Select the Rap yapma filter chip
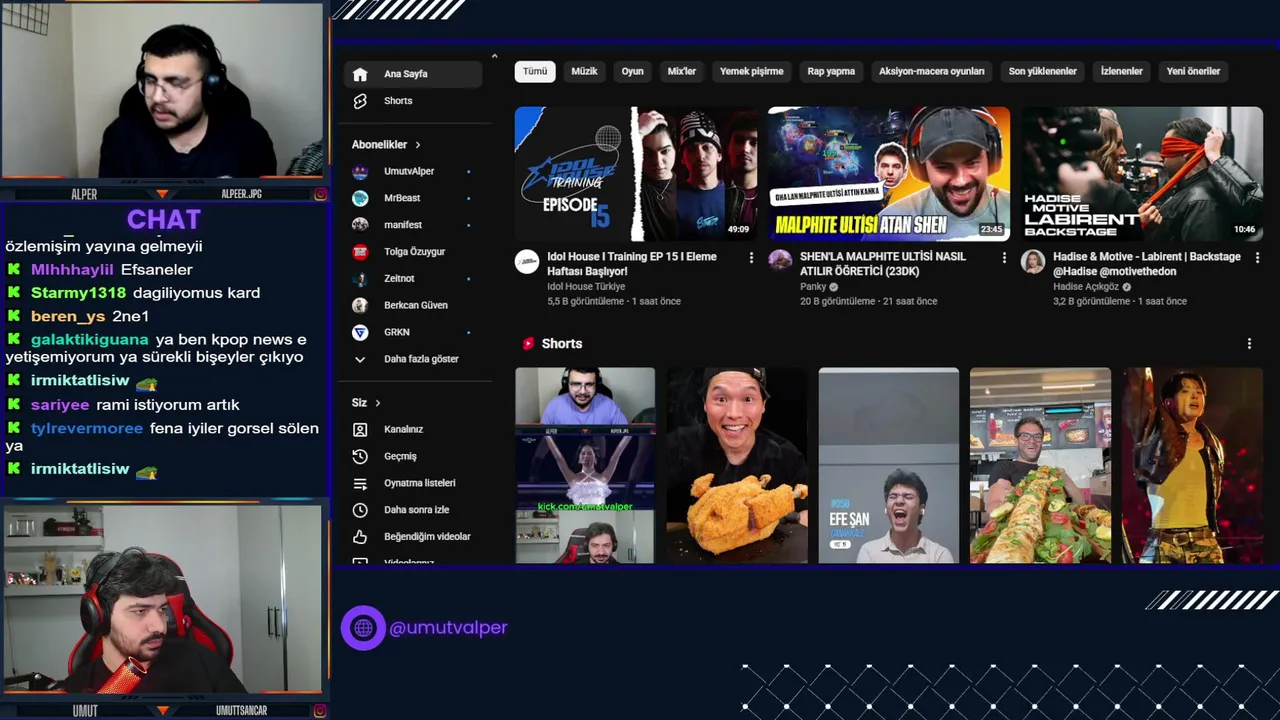The height and width of the screenshot is (720, 1280). point(831,71)
